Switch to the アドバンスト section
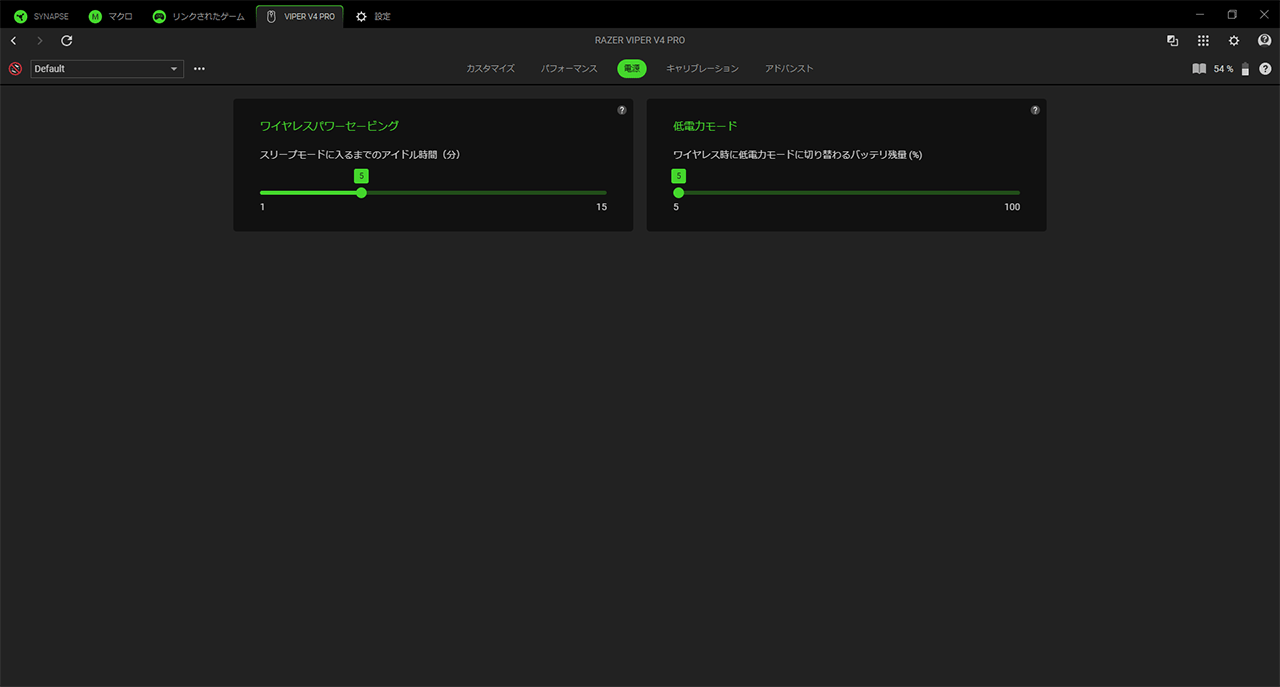The height and width of the screenshot is (687, 1280). pos(789,69)
